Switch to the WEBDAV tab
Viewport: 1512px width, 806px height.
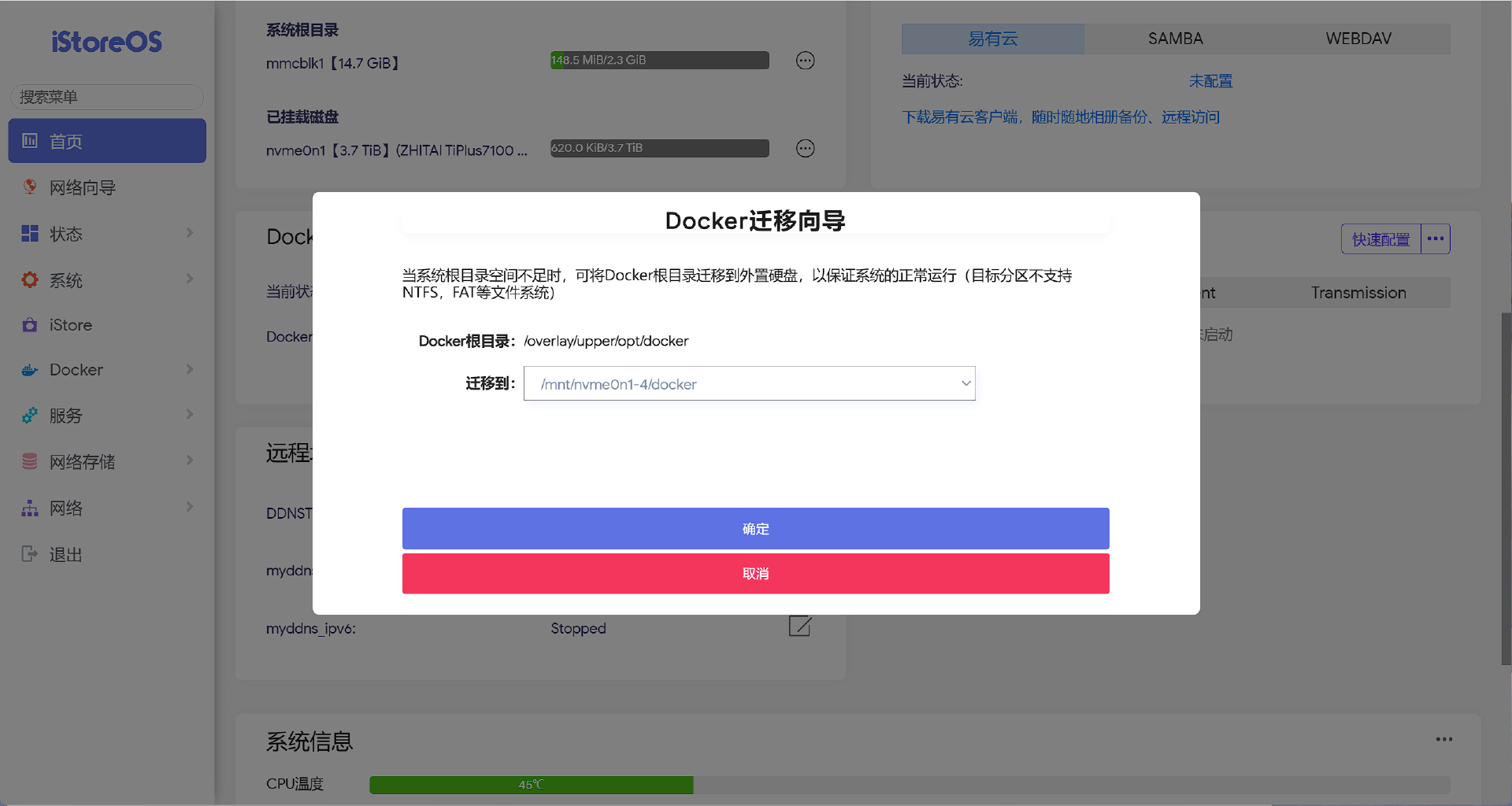click(1358, 39)
